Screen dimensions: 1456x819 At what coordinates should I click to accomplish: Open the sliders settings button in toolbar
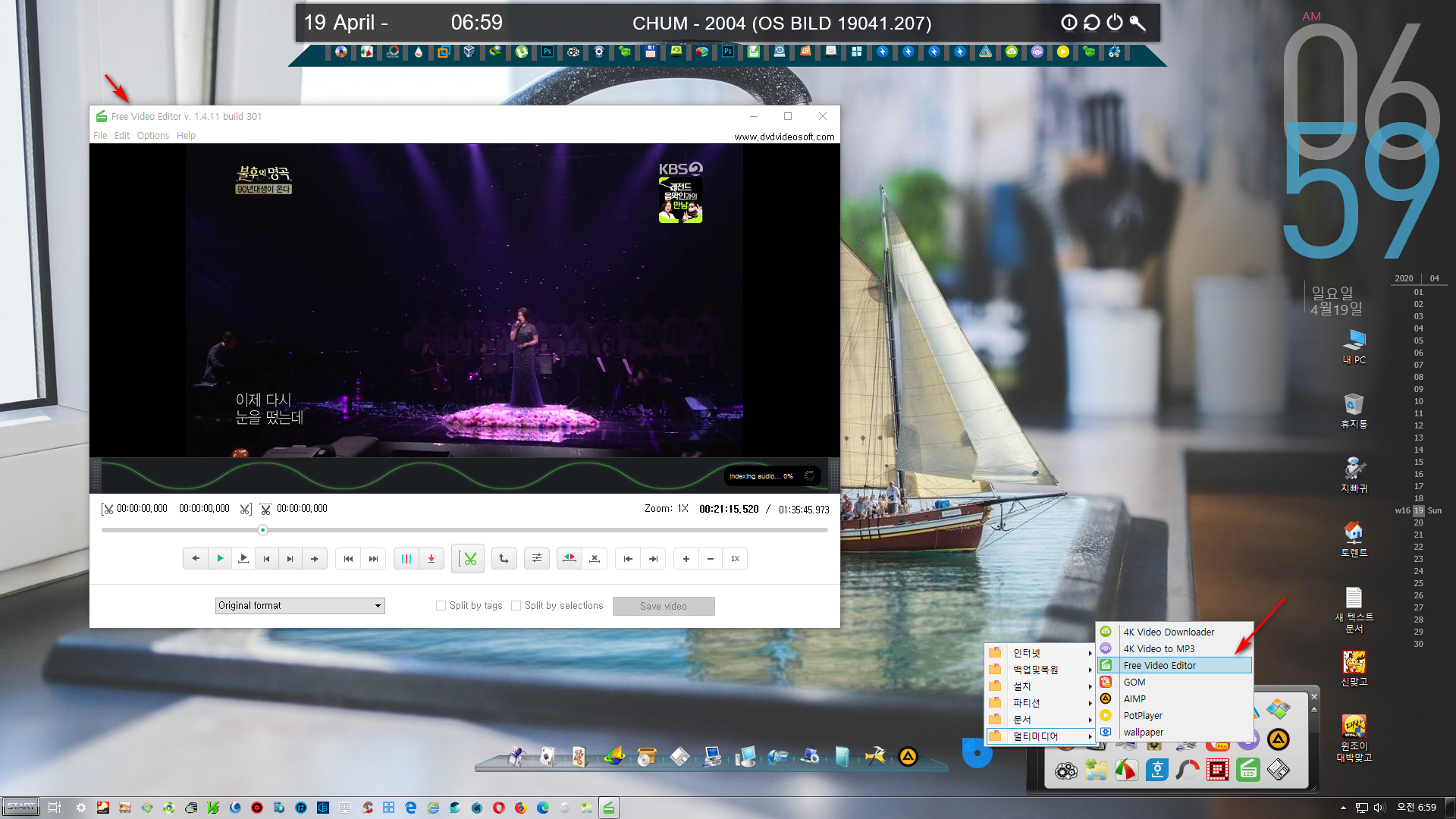537,559
